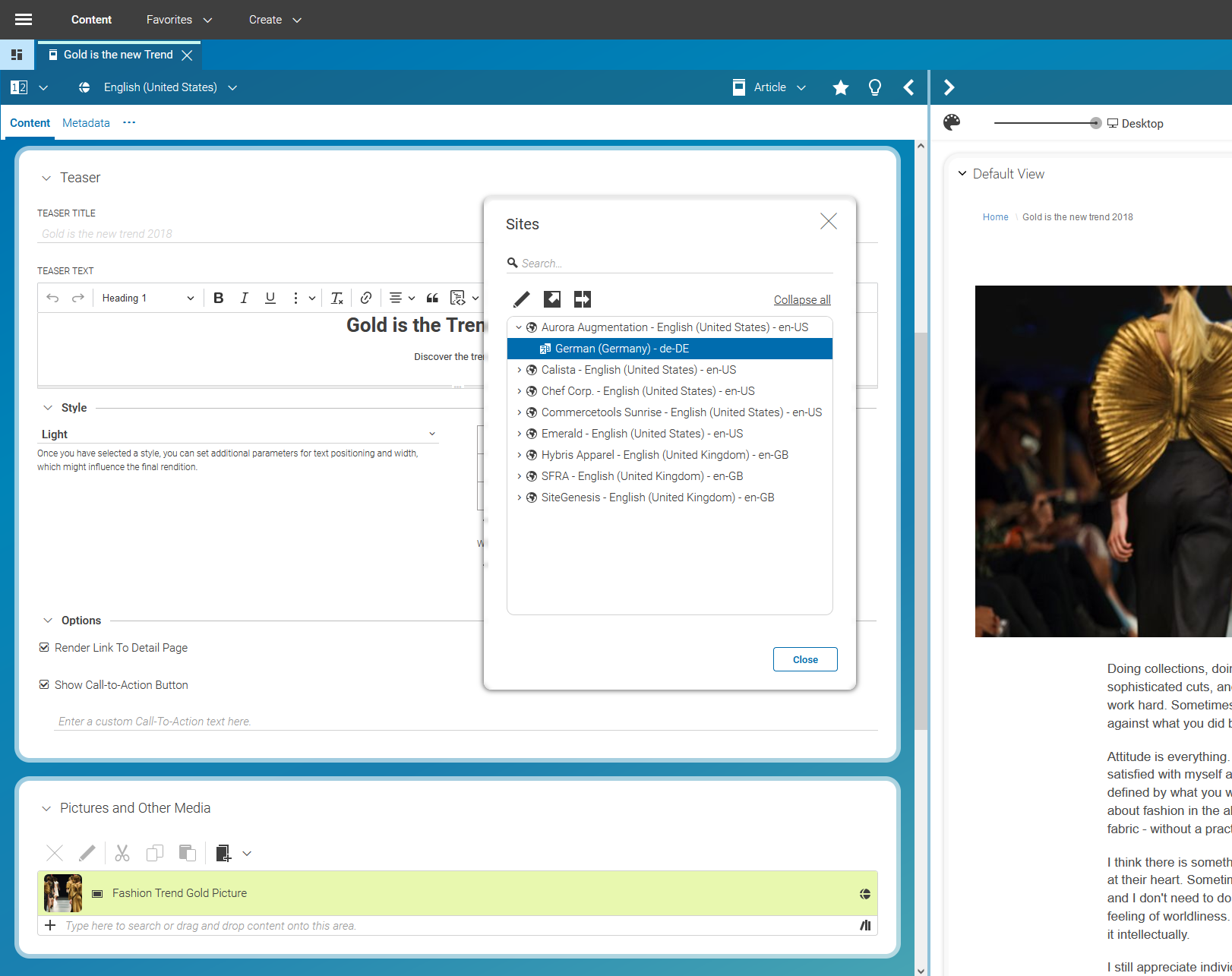This screenshot has width=1232, height=976.
Task: Cut the Fashion Trend Gold Picture item
Action: [122, 853]
